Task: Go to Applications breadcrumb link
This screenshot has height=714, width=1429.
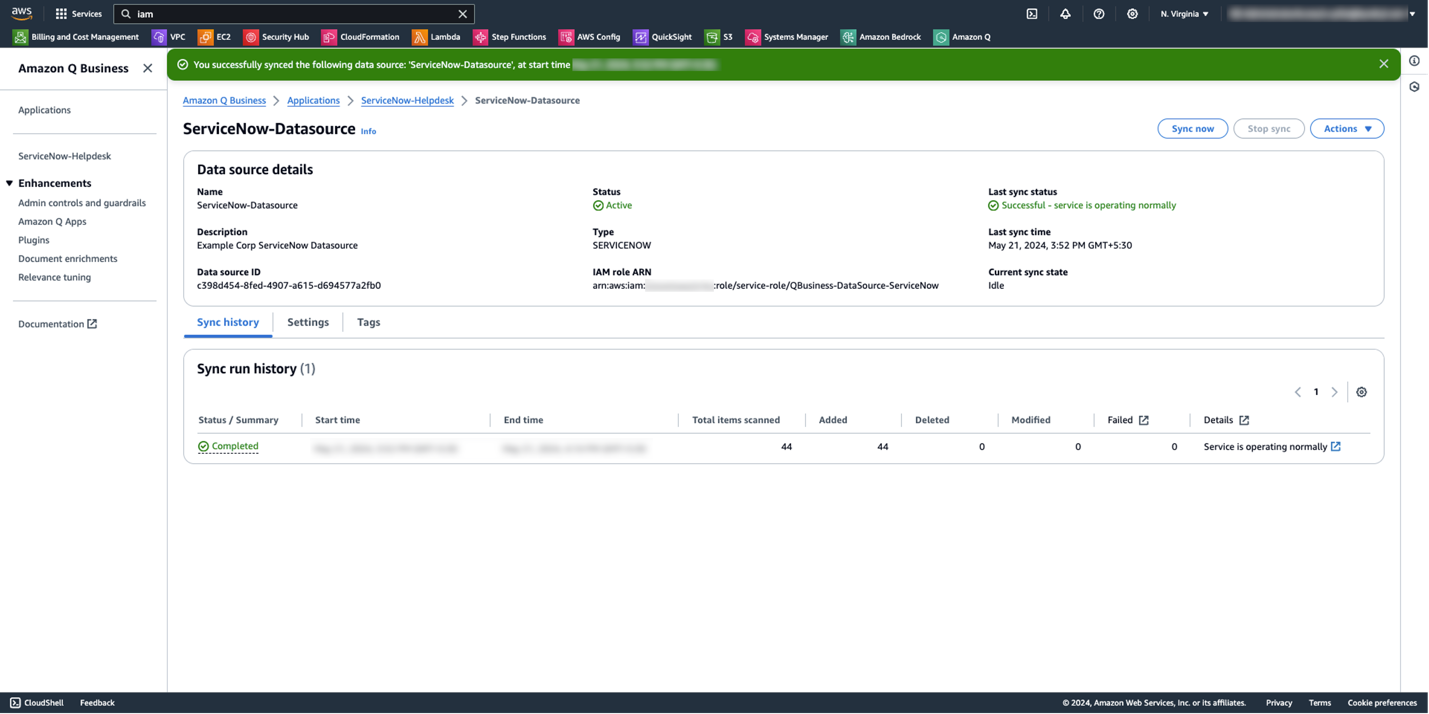Action: point(313,101)
